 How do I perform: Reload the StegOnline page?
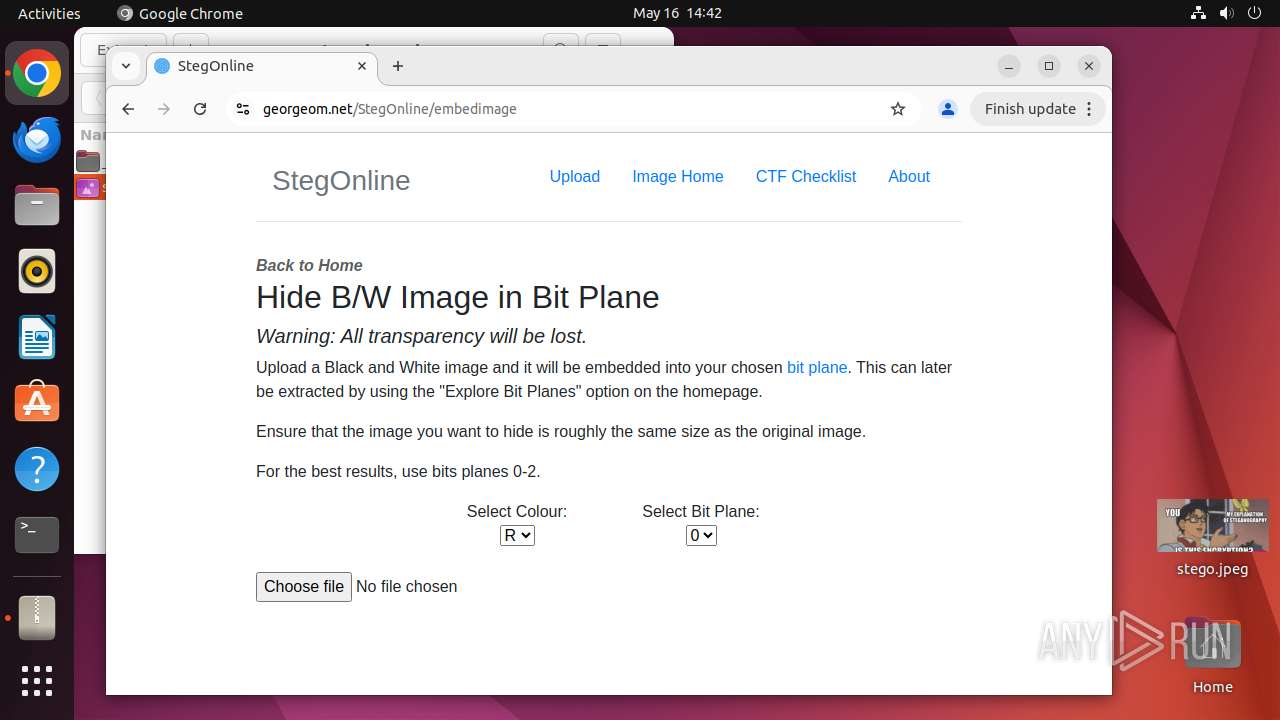tap(200, 109)
